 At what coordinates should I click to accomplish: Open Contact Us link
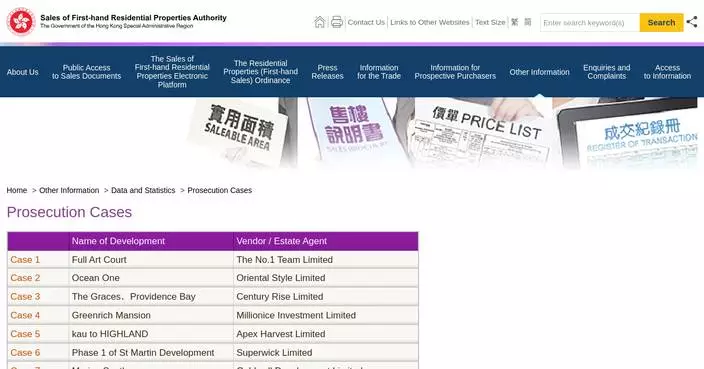(x=366, y=22)
